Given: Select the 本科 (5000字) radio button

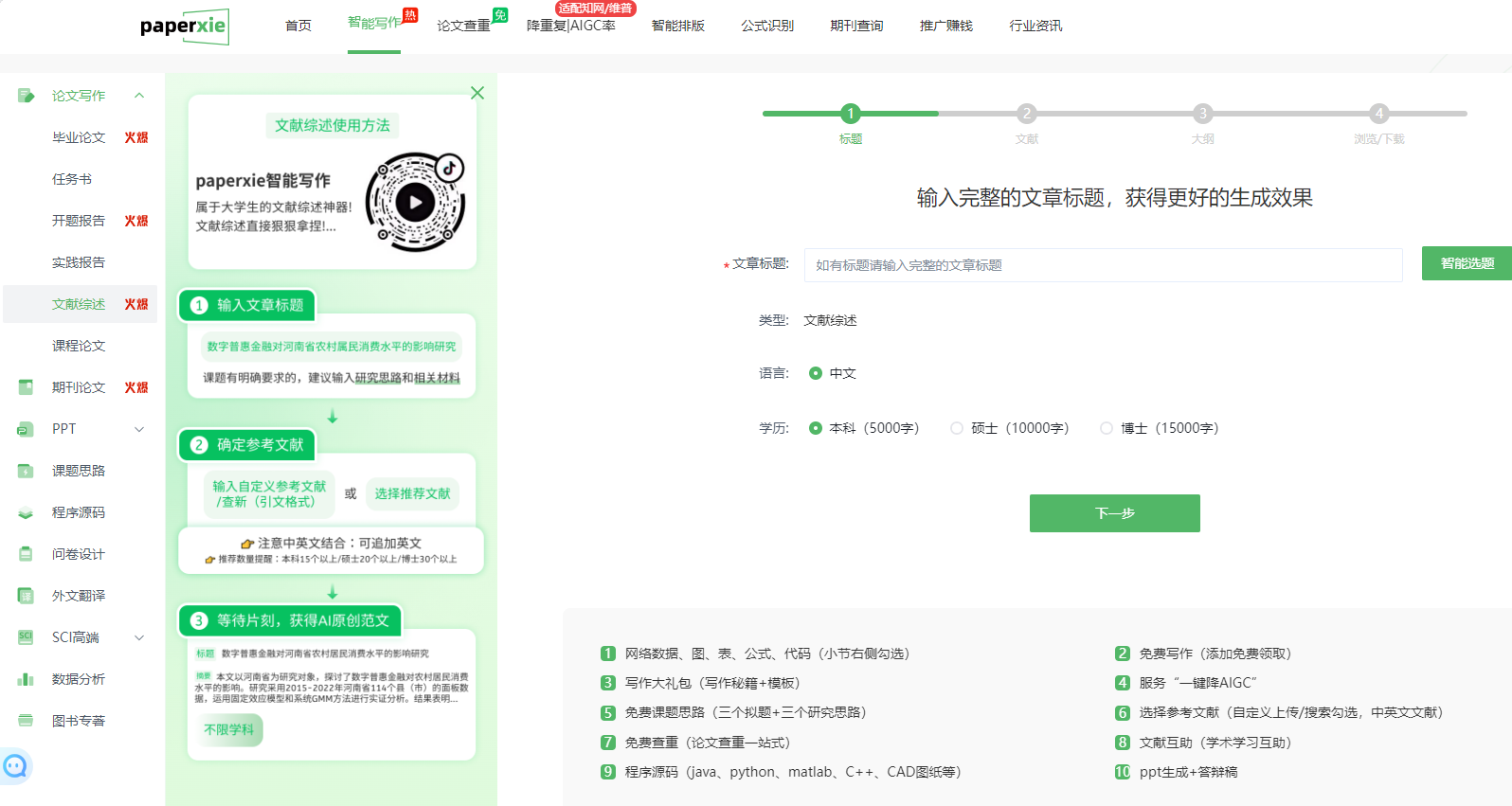Looking at the screenshot, I should click(x=815, y=428).
